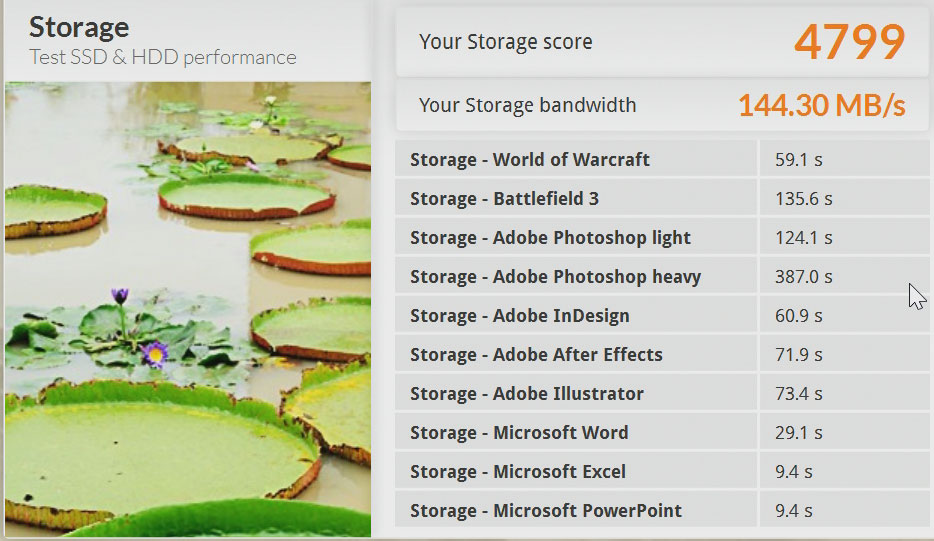
Task: Select the Microsoft Excel storage row
Action: [x=517, y=472]
